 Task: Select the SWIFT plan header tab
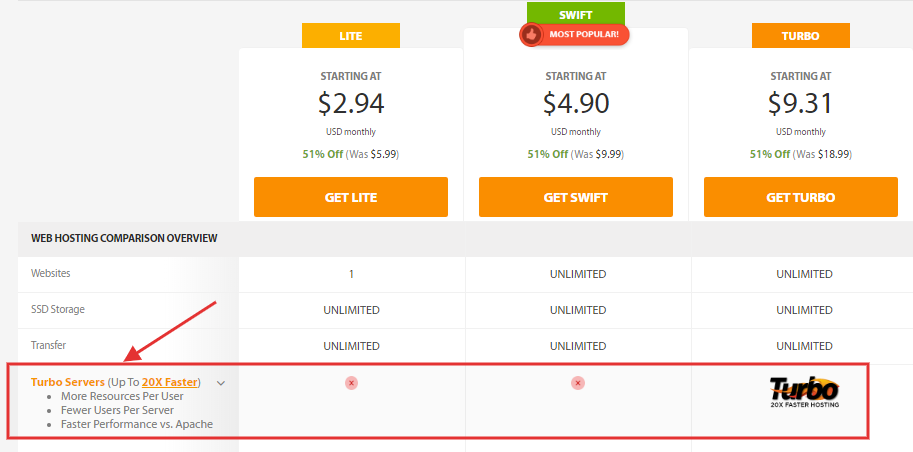(x=576, y=15)
